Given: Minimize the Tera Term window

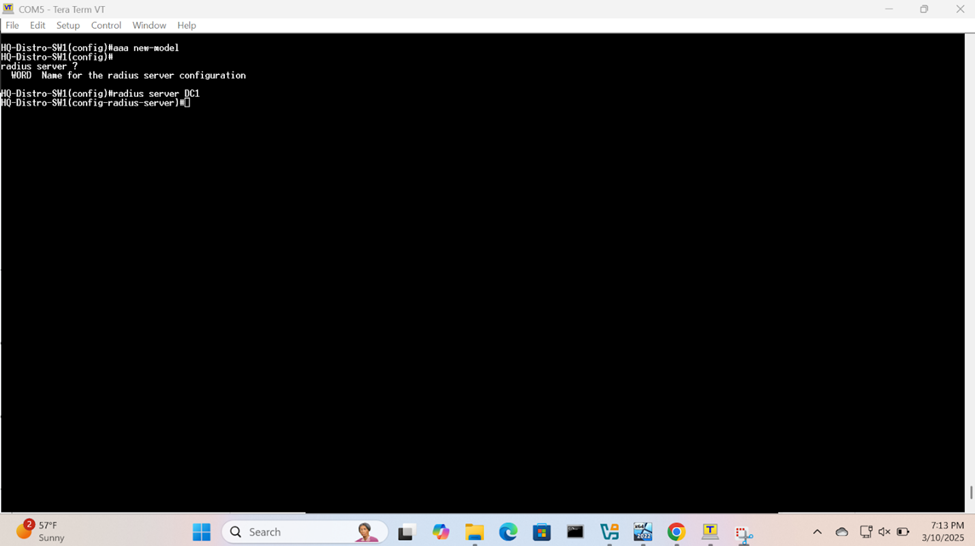Looking at the screenshot, I should pos(889,9).
